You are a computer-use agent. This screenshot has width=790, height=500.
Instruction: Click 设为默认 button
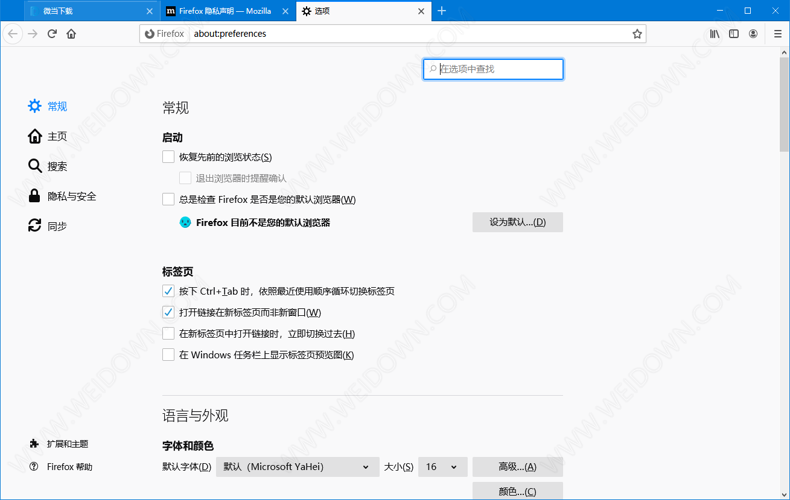(x=517, y=222)
